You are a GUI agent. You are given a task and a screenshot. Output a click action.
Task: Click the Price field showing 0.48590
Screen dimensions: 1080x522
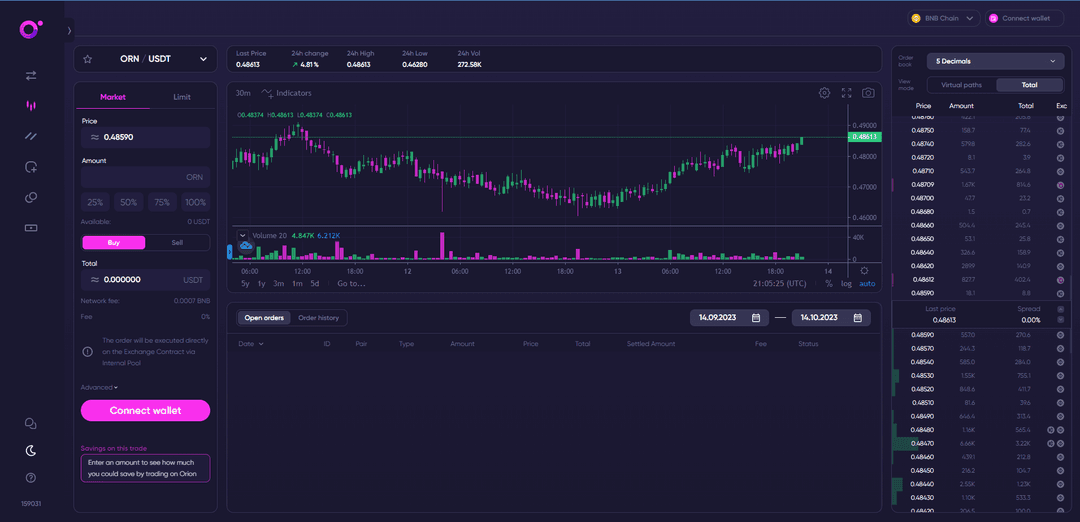click(145, 137)
